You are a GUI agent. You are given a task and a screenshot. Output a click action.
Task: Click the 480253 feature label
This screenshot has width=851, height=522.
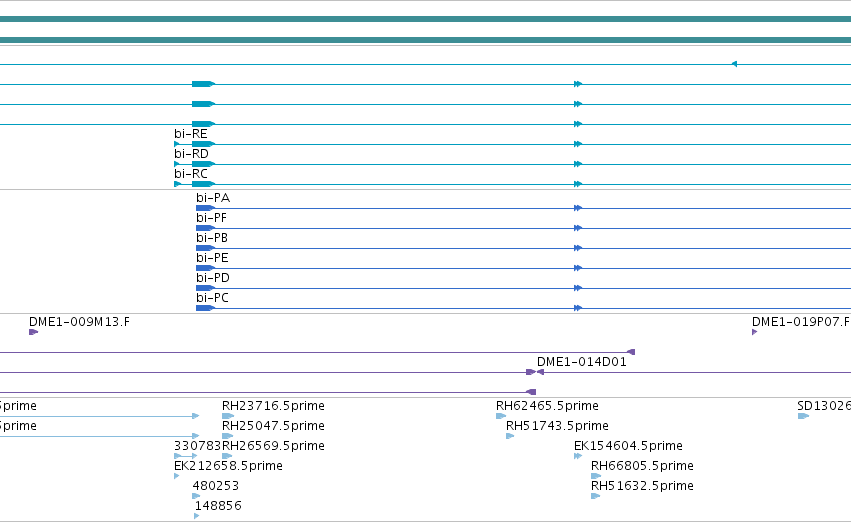(x=215, y=486)
